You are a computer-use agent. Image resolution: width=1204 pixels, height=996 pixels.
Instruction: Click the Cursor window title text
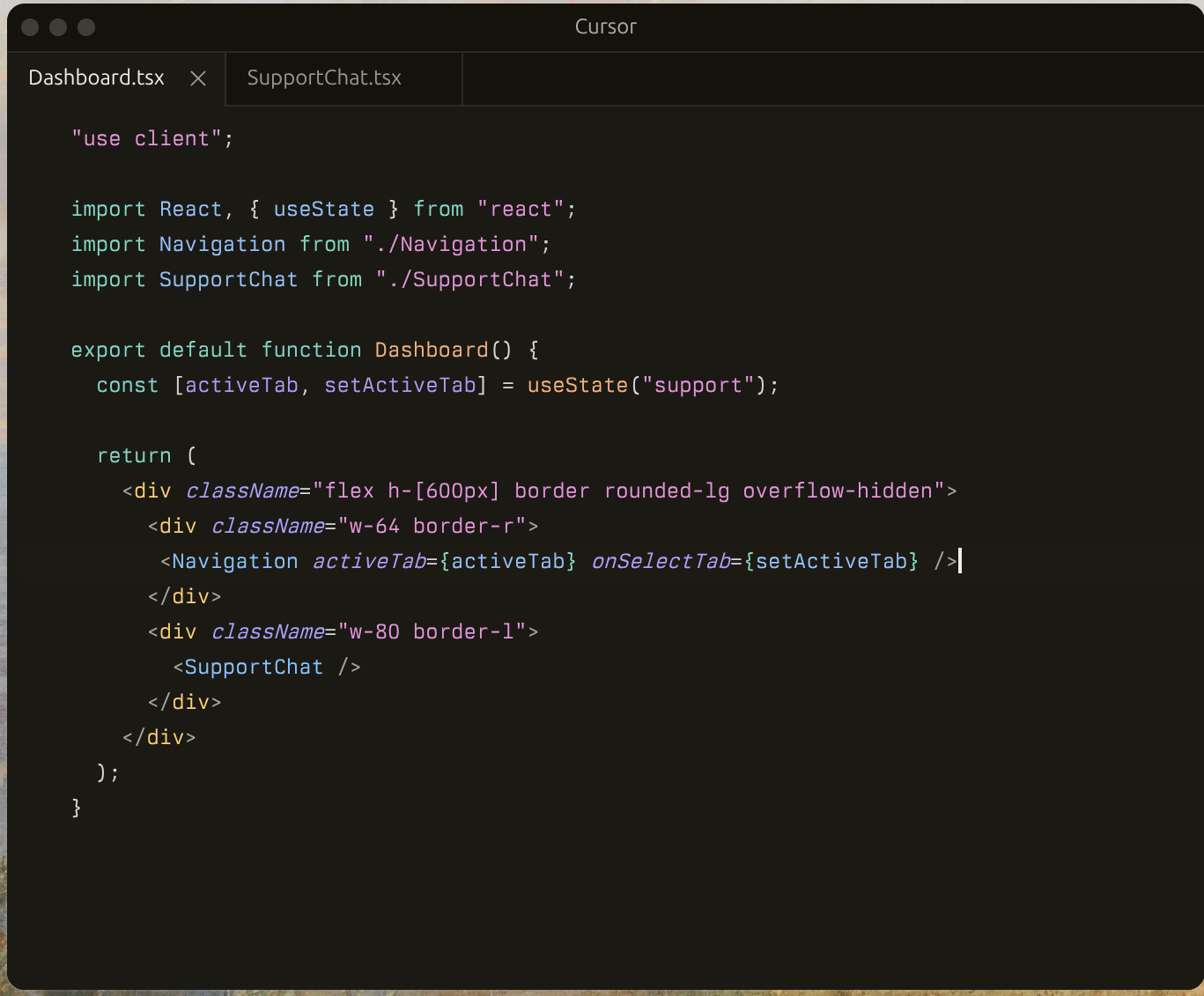605,27
